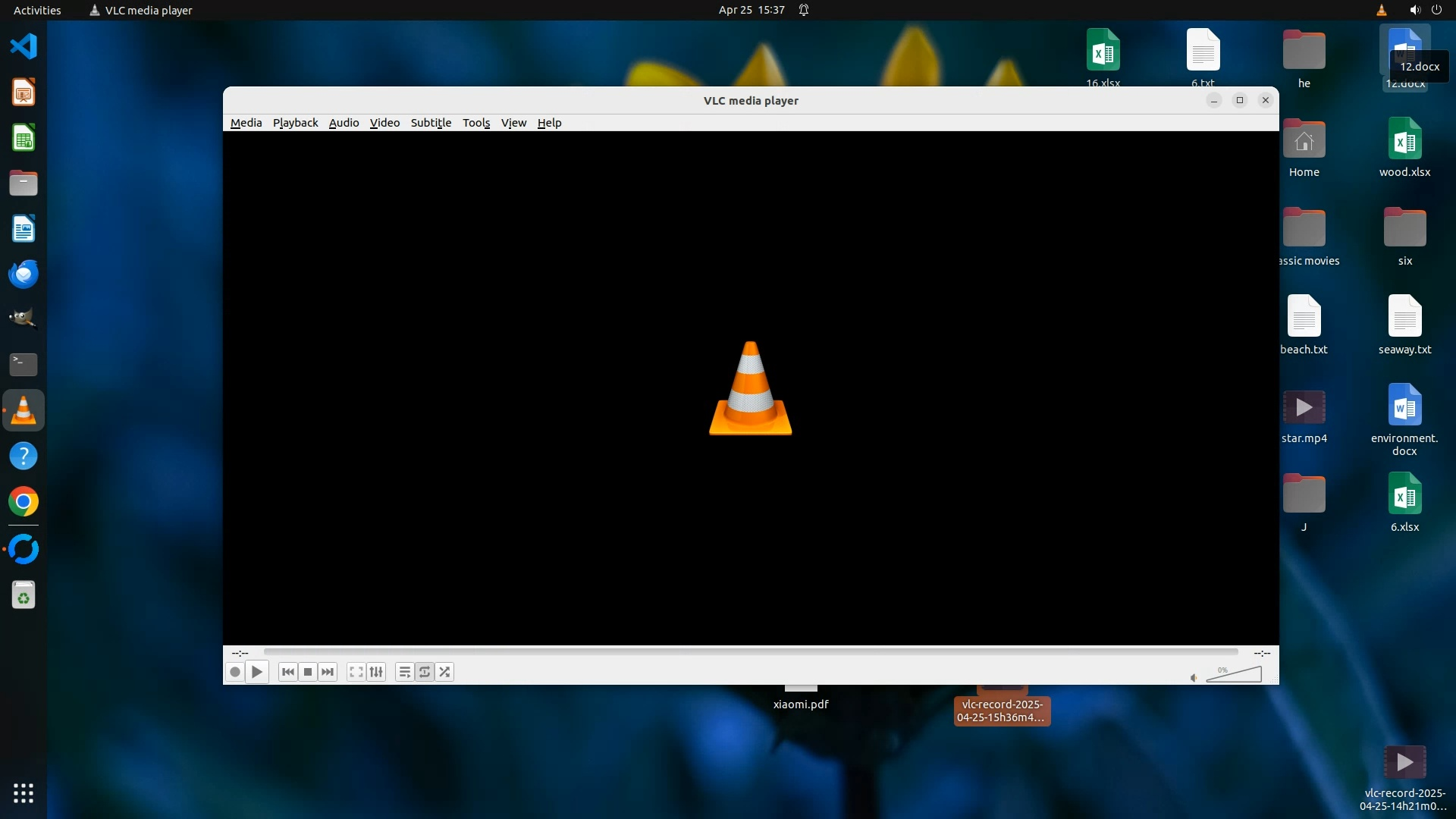Show extended settings equalizer panel
This screenshot has height=819, width=1456.
tap(376, 672)
